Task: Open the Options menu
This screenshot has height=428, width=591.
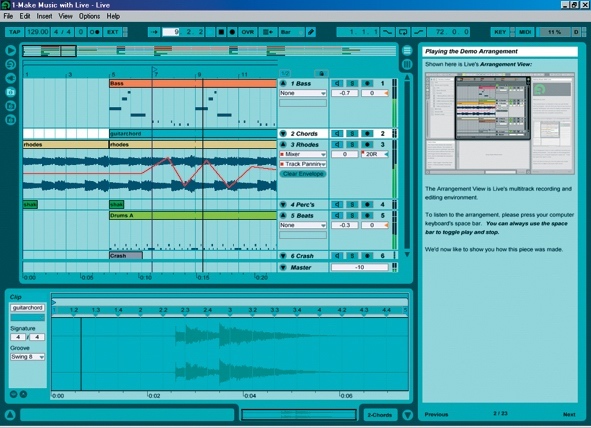Action: pyautogui.click(x=89, y=16)
